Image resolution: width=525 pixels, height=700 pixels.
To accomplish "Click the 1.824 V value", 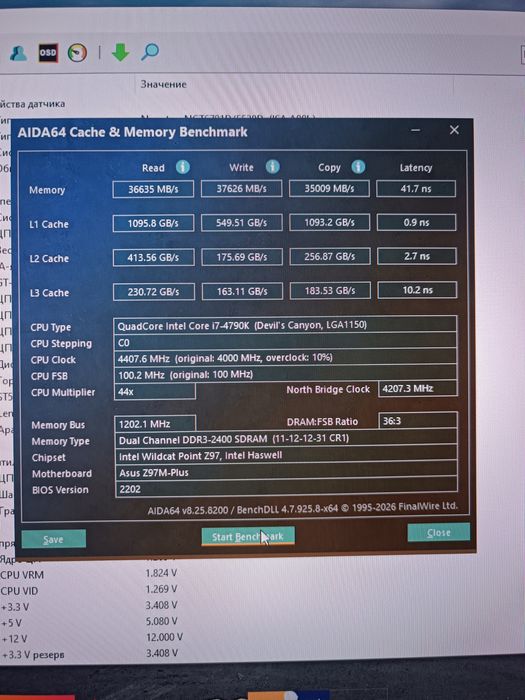I will [x=161, y=573].
